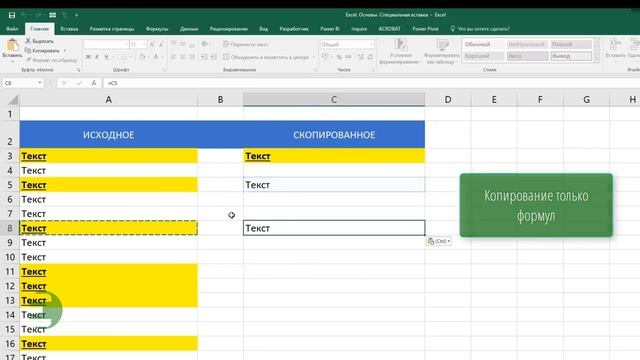Toggle center horizontal alignment

point(182,57)
